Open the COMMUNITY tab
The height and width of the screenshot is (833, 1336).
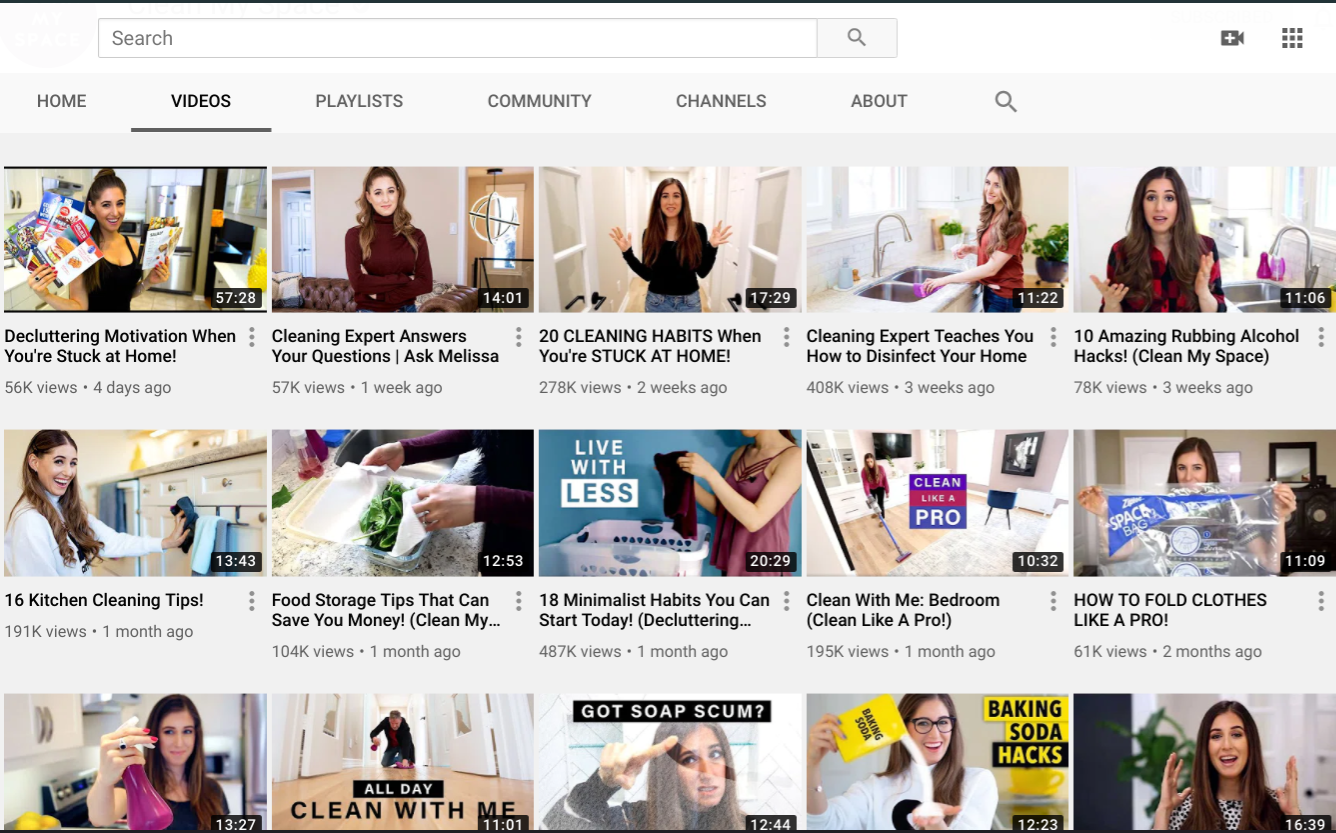(x=540, y=101)
